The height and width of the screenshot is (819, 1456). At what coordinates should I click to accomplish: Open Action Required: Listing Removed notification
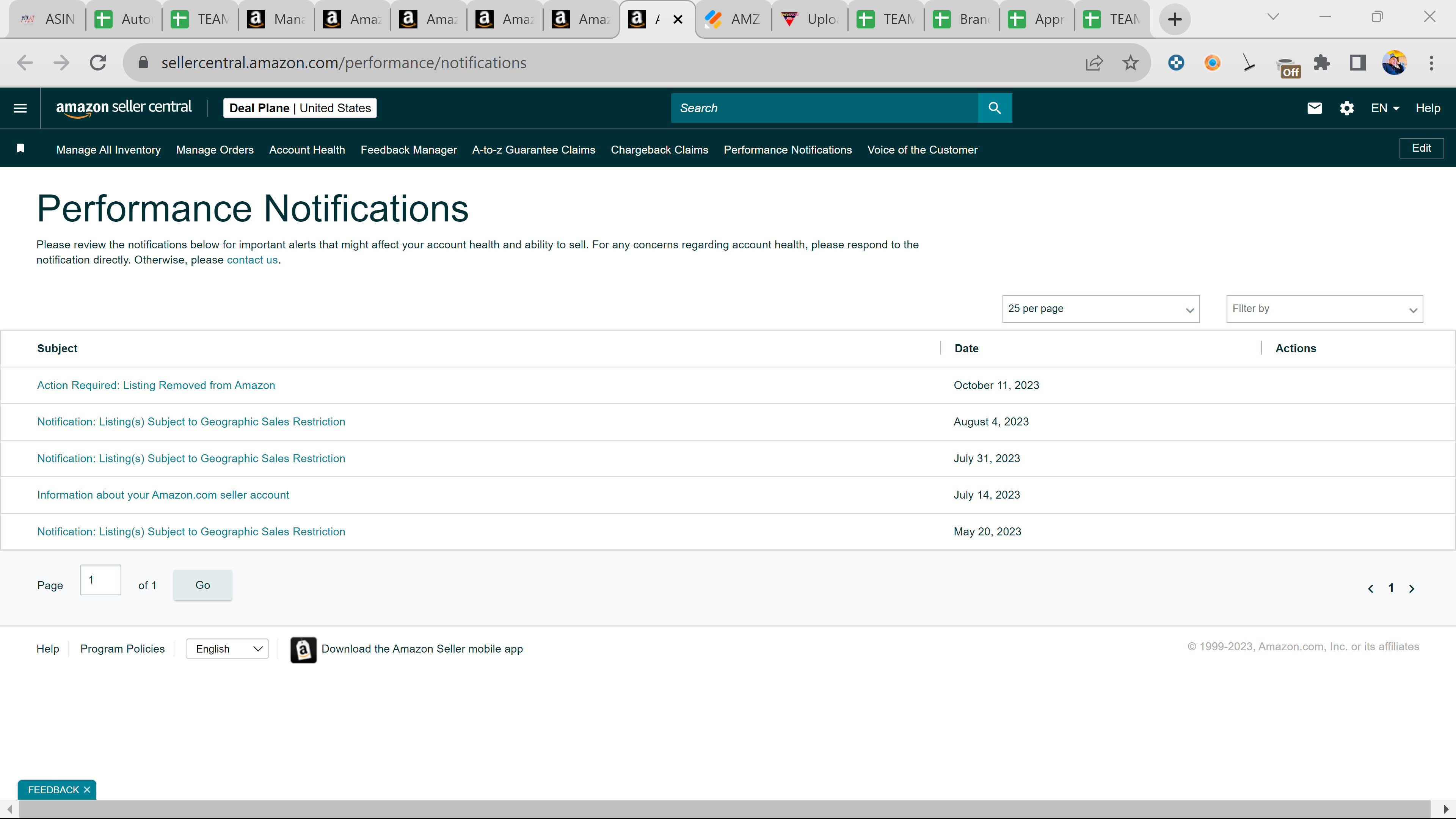coord(156,386)
